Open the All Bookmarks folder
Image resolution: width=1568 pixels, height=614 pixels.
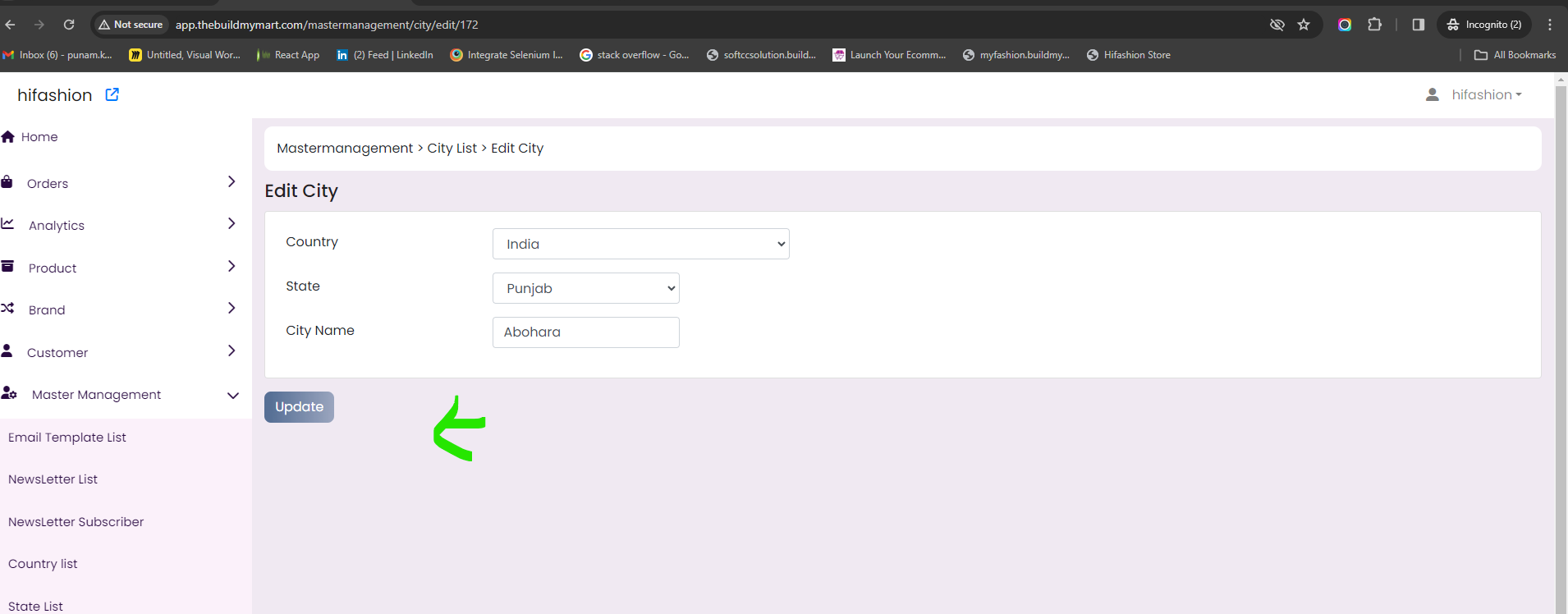click(1515, 55)
